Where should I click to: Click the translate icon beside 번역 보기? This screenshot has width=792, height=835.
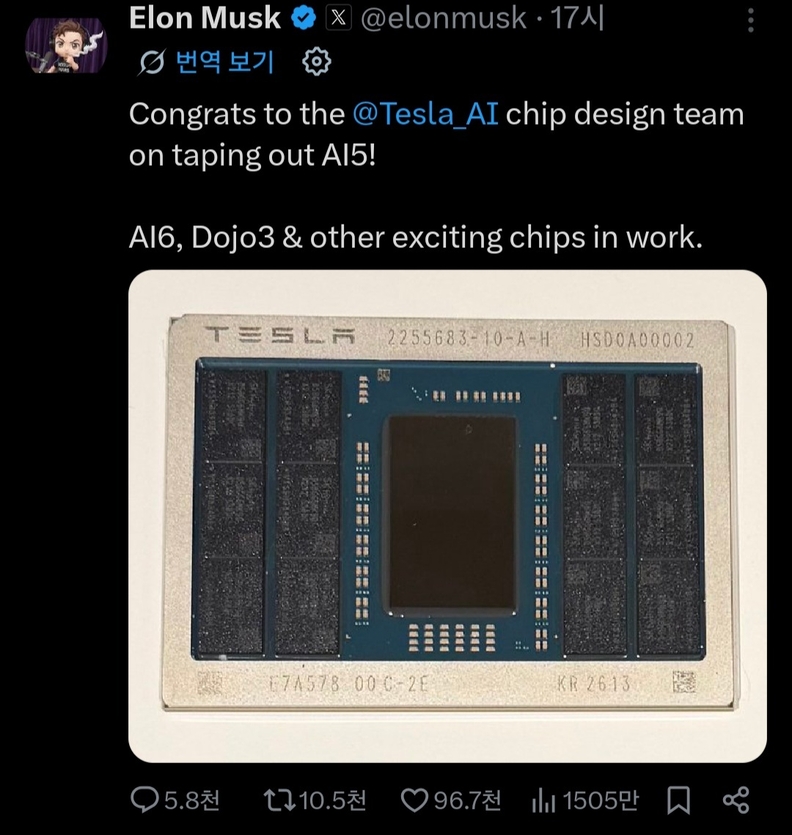(x=152, y=62)
